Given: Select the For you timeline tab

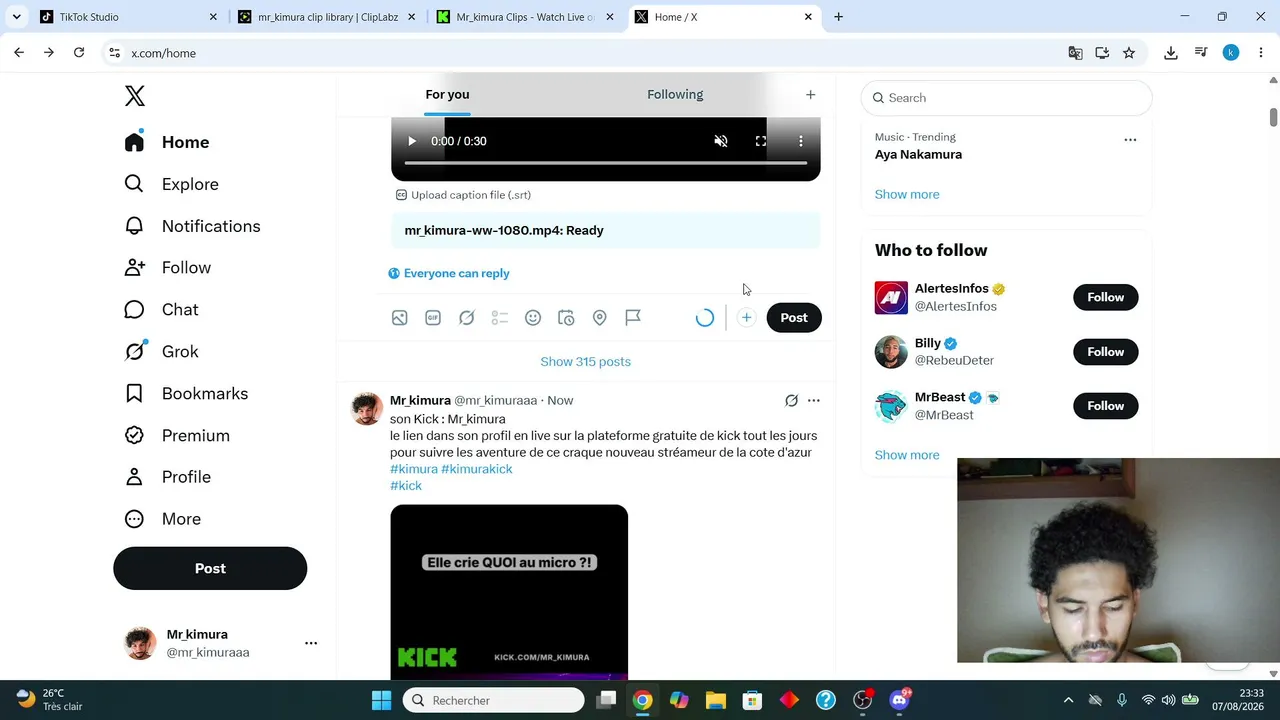Looking at the screenshot, I should coord(447,95).
